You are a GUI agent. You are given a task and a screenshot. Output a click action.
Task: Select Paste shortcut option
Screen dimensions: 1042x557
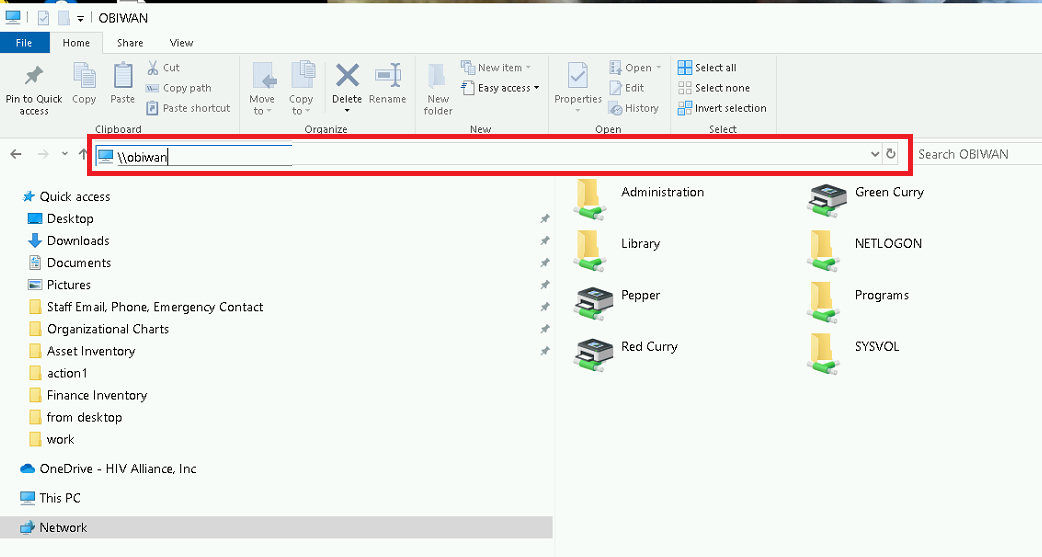point(188,108)
